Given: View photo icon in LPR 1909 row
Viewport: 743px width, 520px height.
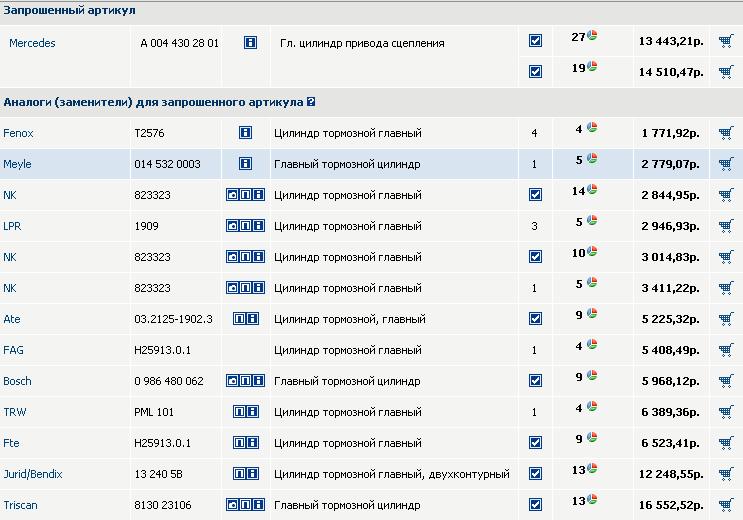Looking at the screenshot, I should 232,226.
